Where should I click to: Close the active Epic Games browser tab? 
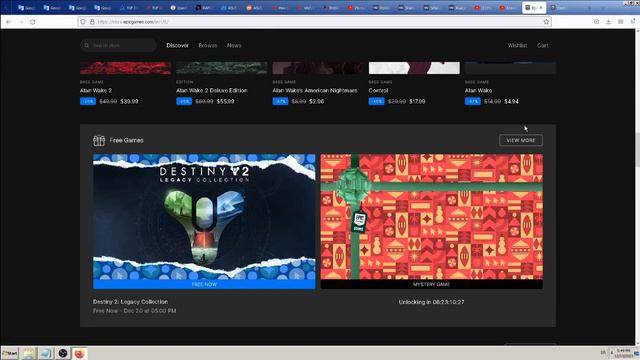coord(541,8)
